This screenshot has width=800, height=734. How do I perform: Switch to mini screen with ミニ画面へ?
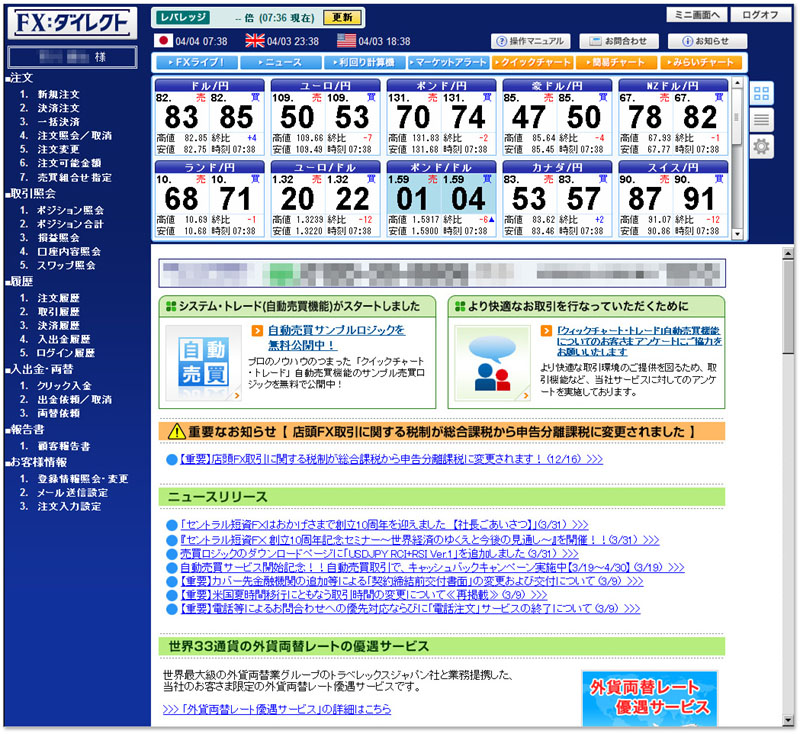697,15
